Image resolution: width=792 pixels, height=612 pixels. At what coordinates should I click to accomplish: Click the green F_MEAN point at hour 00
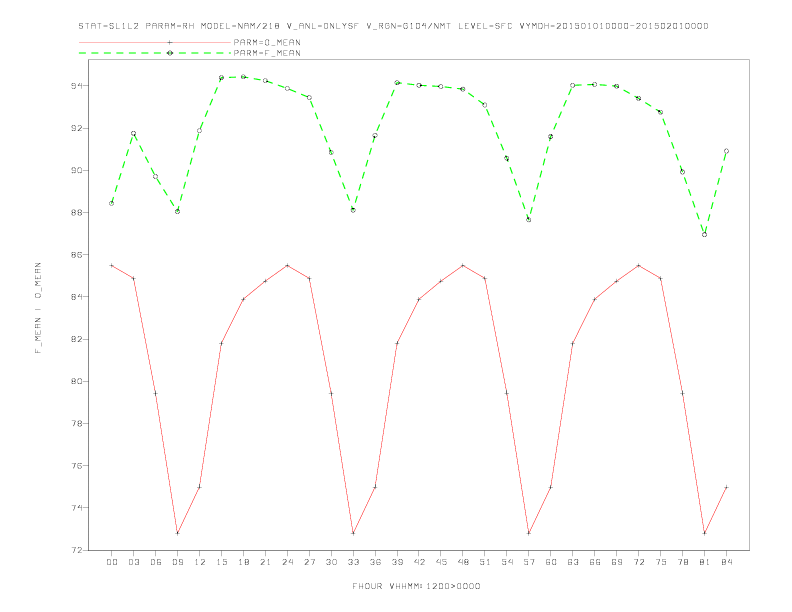pyautogui.click(x=112, y=203)
